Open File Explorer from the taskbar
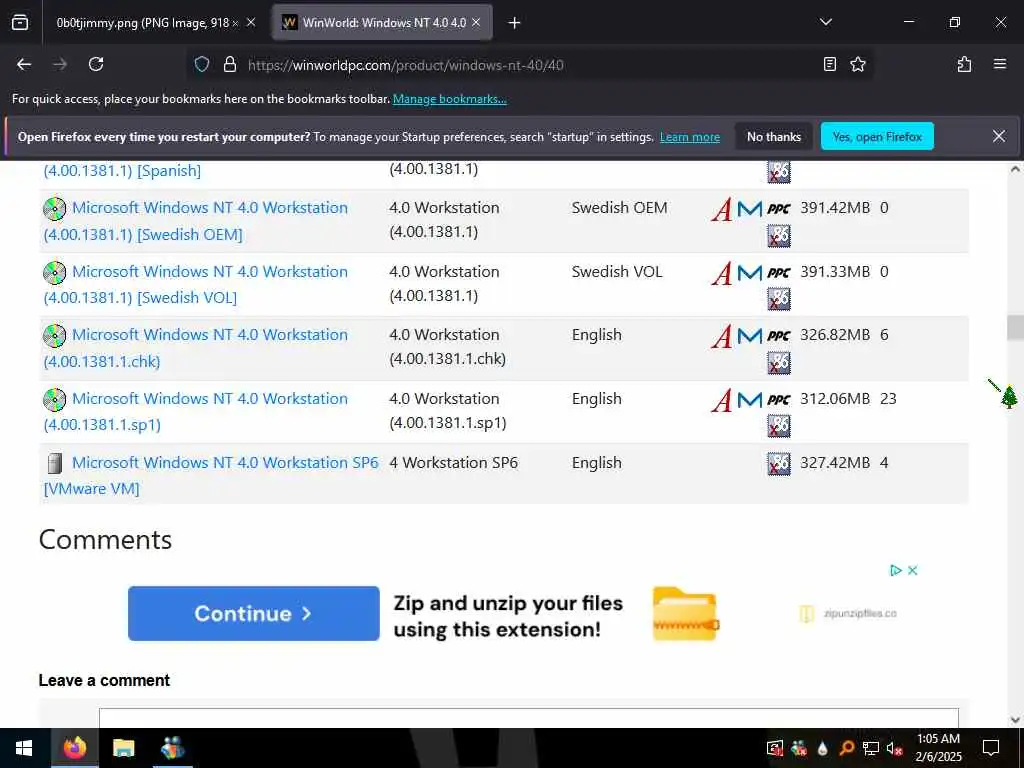This screenshot has height=768, width=1024. click(x=123, y=748)
